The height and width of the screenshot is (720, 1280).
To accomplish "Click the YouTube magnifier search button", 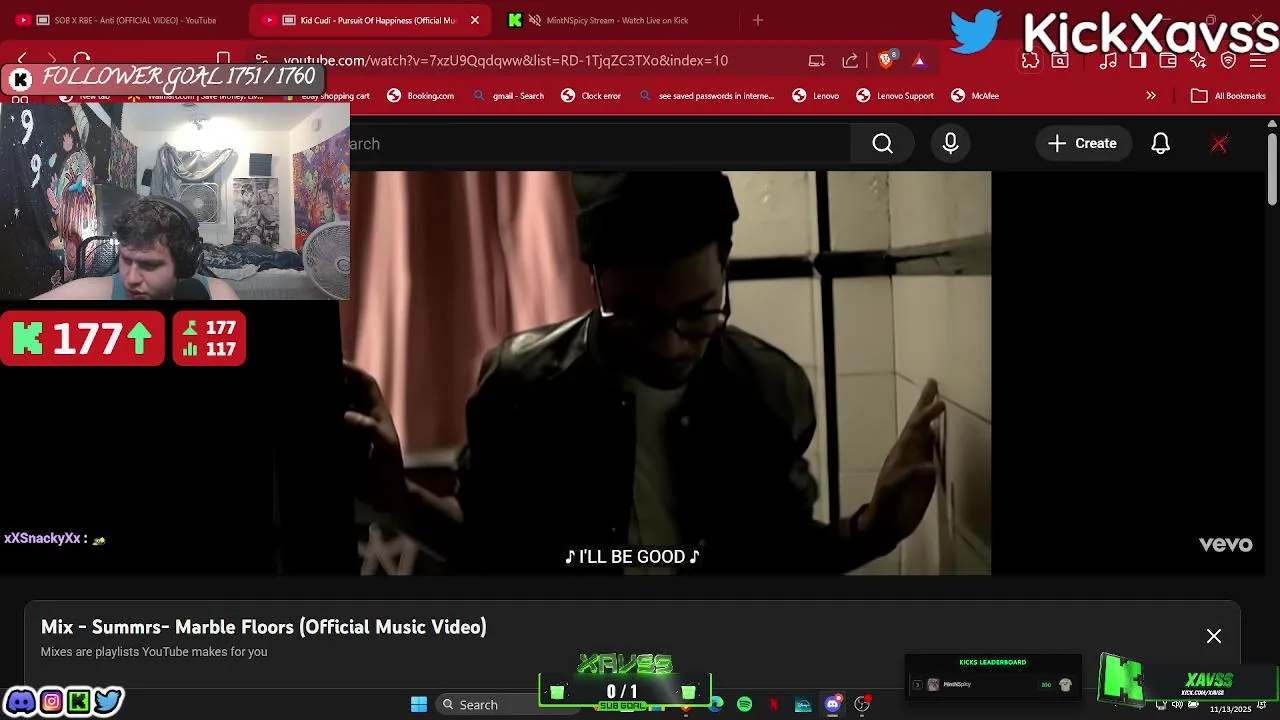I will point(882,144).
